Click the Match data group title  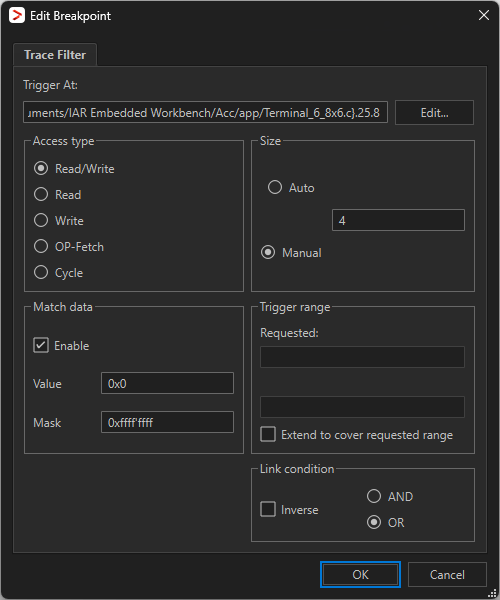[x=63, y=307]
